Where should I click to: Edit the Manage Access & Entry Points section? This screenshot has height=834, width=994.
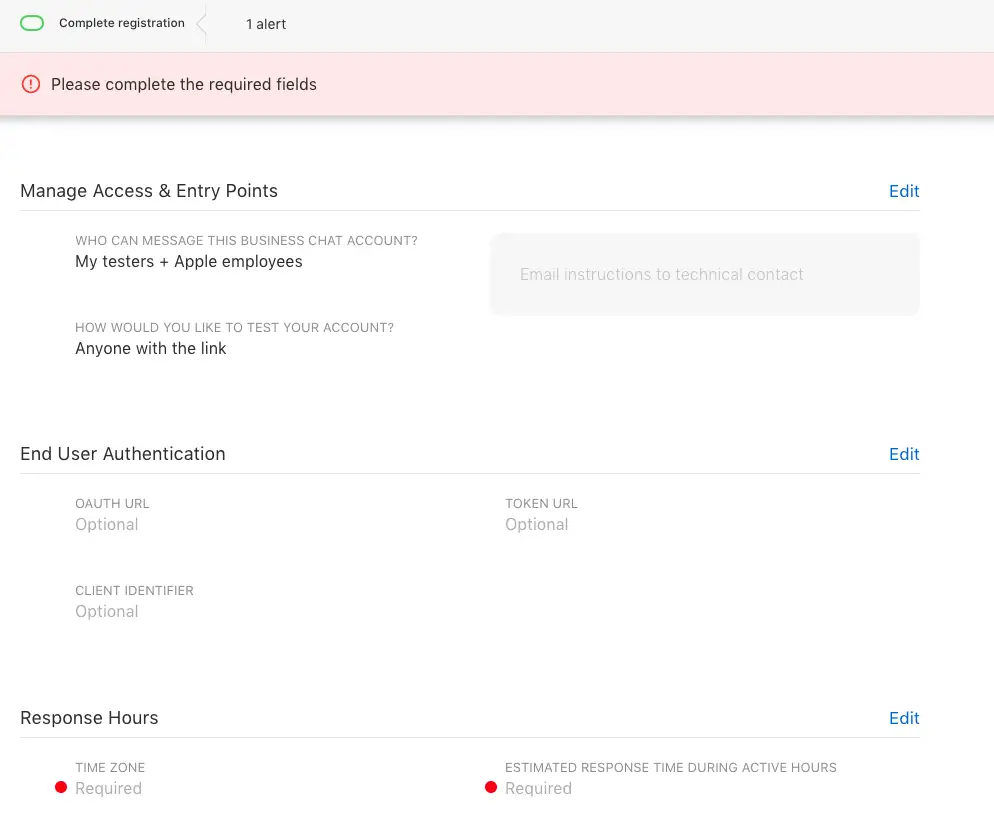(x=903, y=191)
